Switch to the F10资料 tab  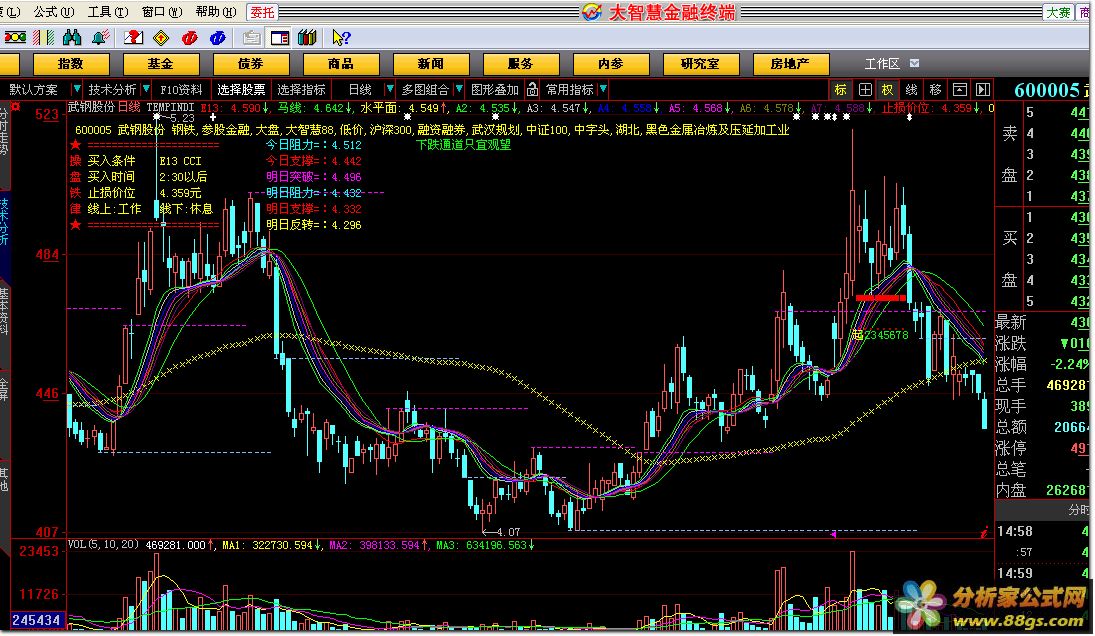181,89
